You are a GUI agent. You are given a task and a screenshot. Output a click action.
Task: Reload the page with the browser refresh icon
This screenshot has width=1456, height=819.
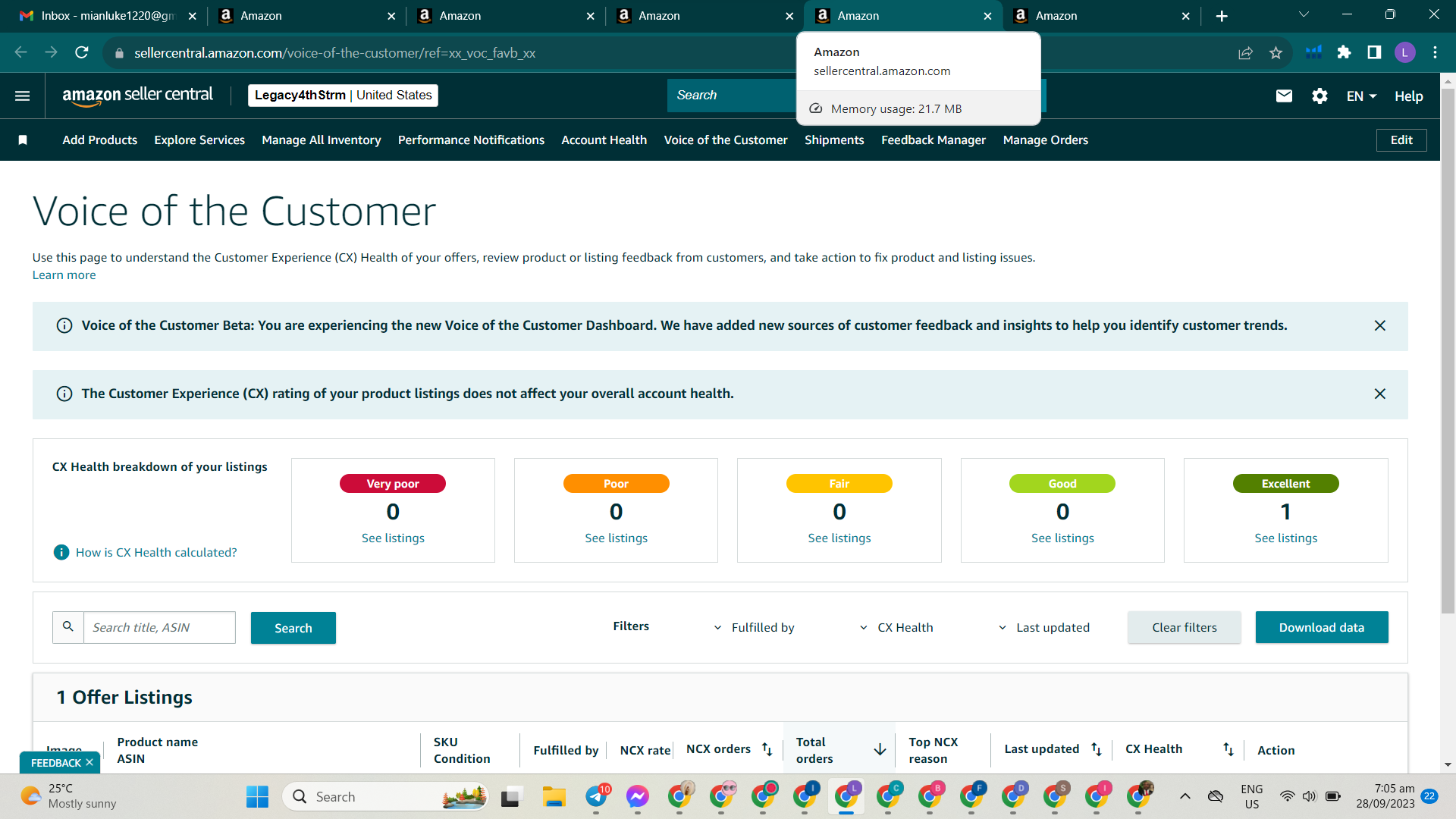82,52
